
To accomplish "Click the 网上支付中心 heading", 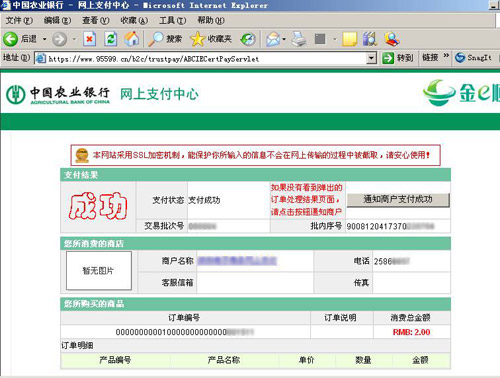I will pos(159,94).
